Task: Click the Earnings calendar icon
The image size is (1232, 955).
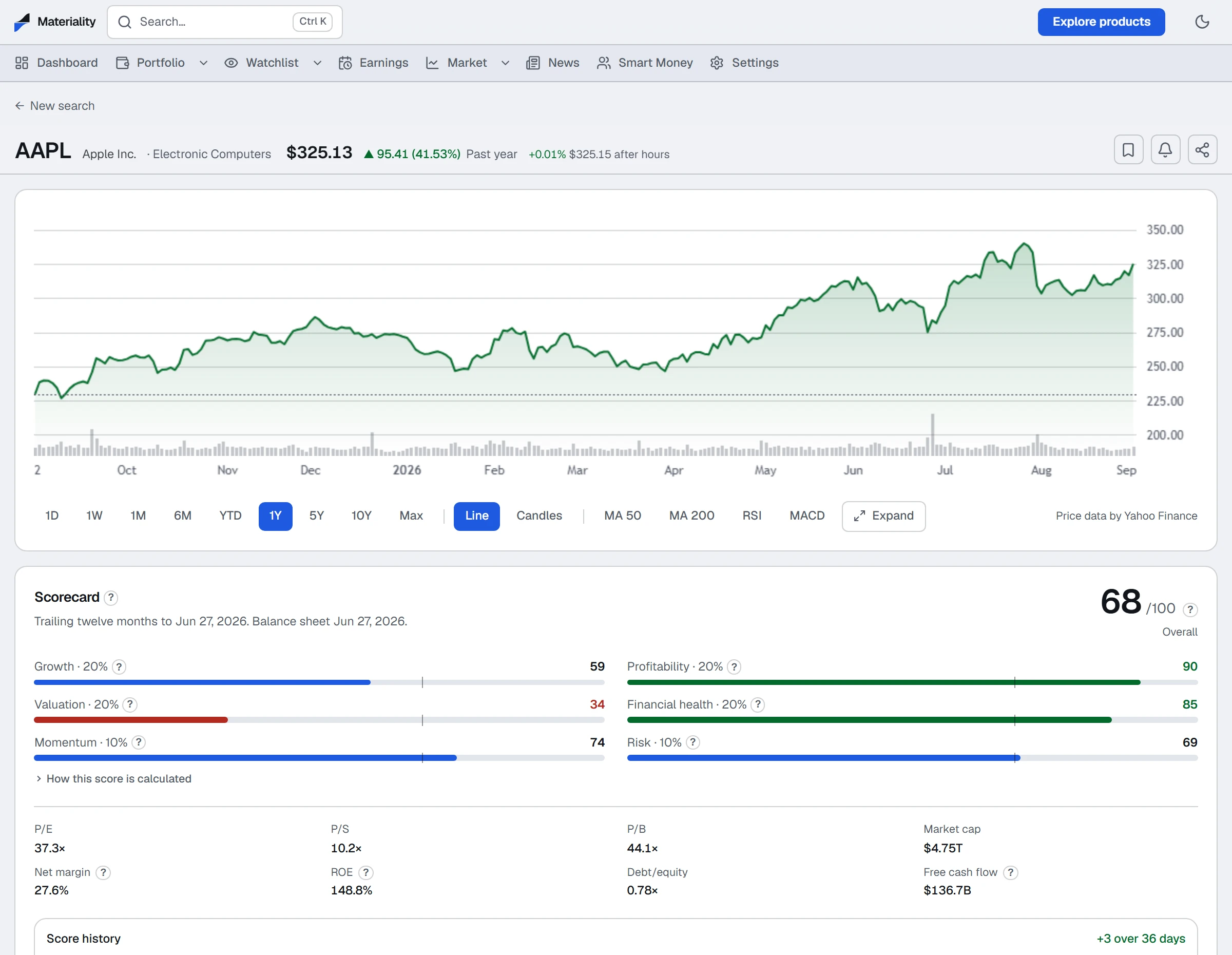Action: pos(345,63)
